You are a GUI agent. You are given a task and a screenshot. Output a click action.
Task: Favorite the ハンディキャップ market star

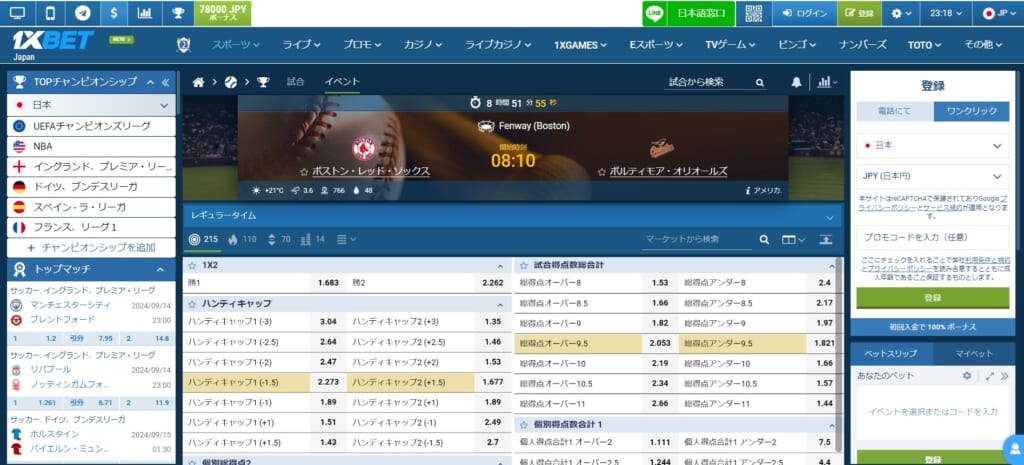click(192, 304)
